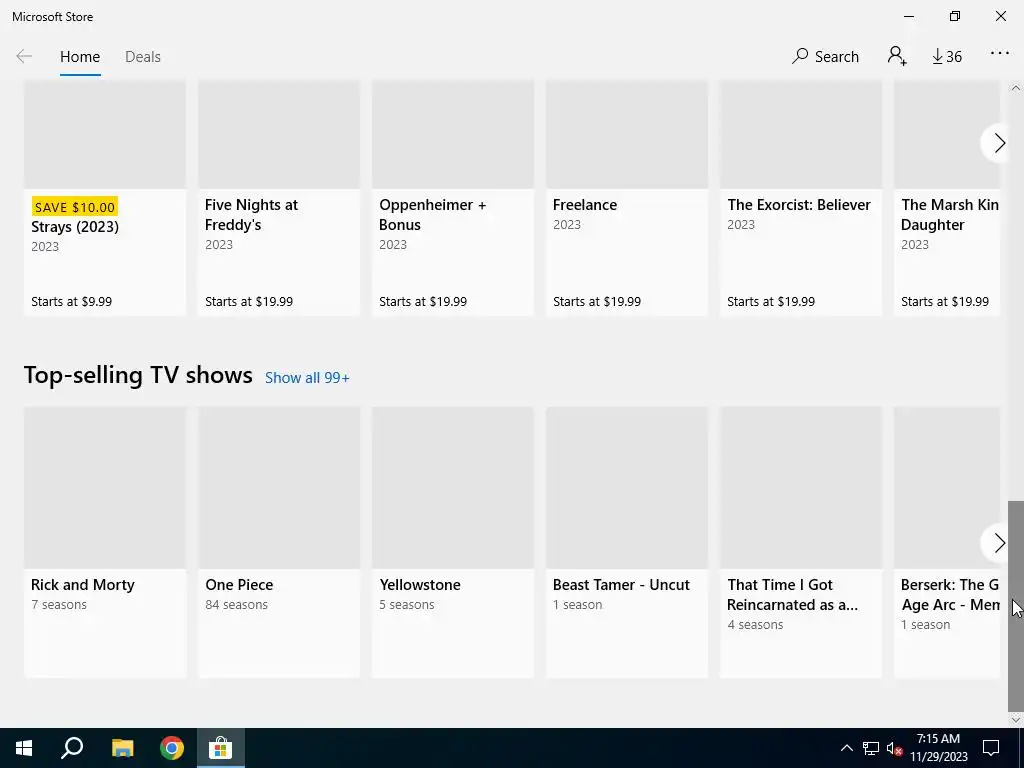This screenshot has height=768, width=1024.
Task: Advance movies row with right chevron
Action: (x=999, y=143)
